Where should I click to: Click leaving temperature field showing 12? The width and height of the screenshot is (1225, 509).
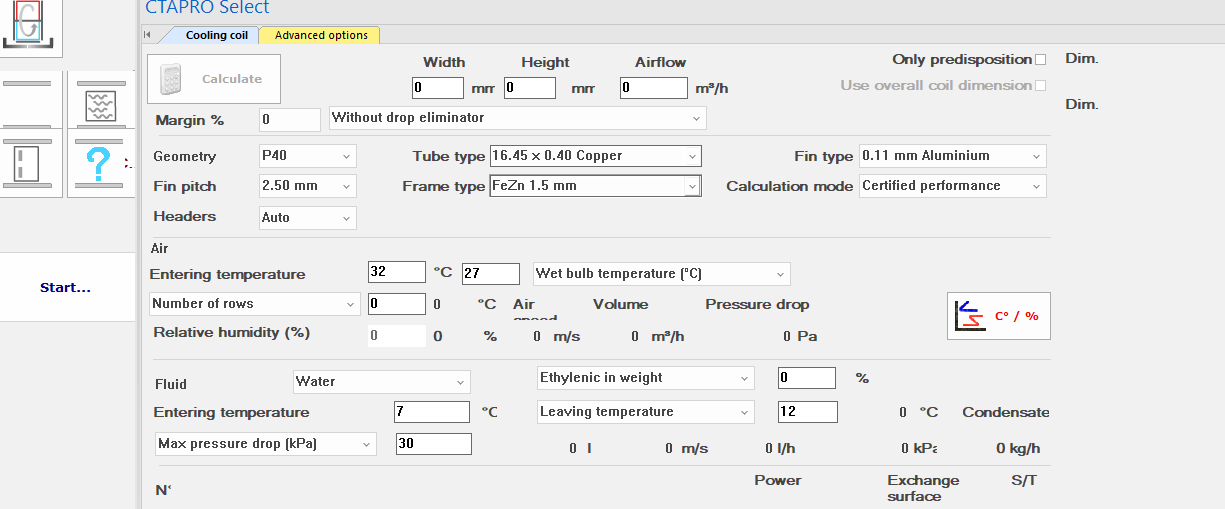[x=808, y=412]
